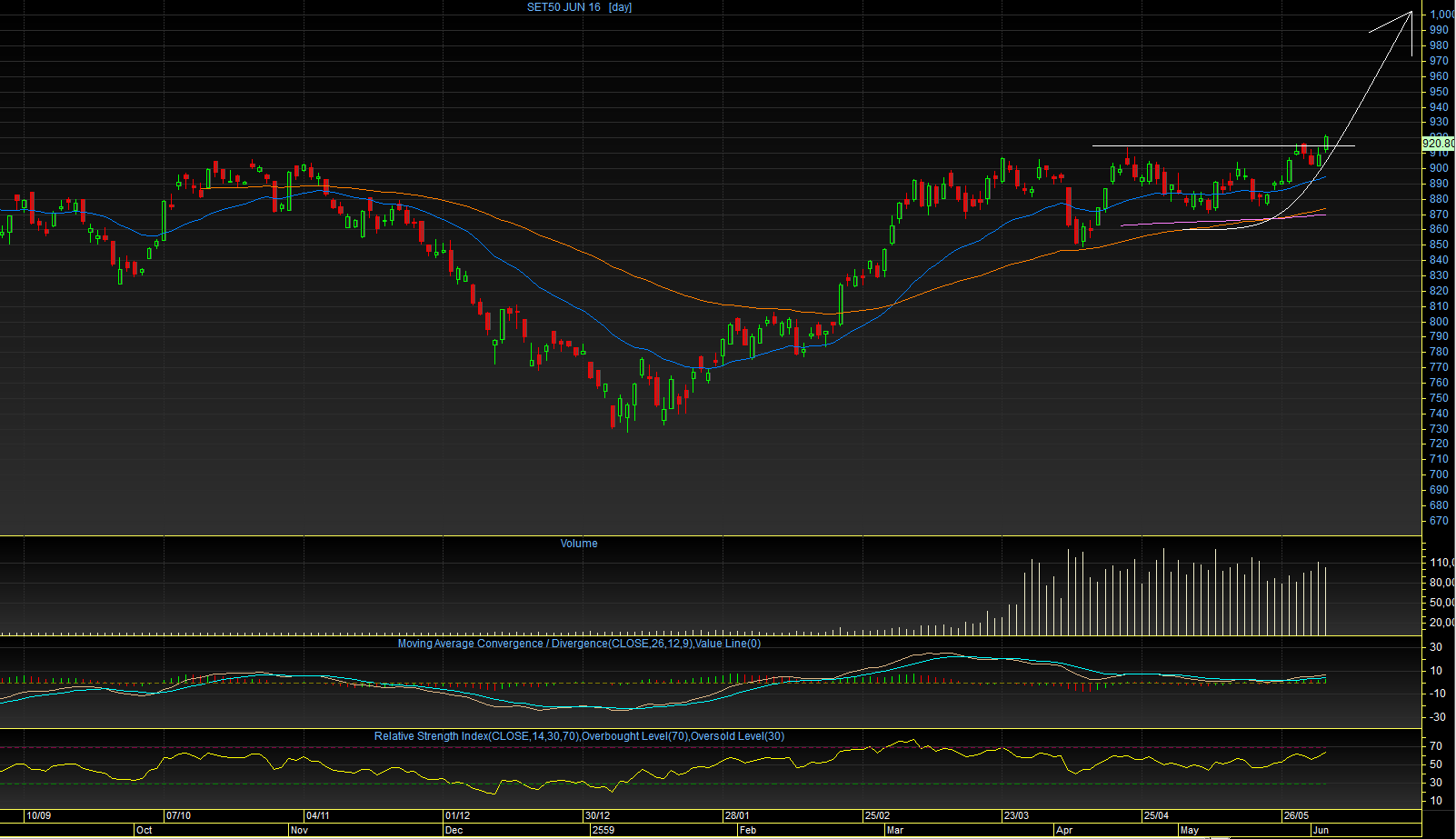This screenshot has height=839, width=1456.
Task: Click the 920.80 current price tag
Action: (1438, 144)
